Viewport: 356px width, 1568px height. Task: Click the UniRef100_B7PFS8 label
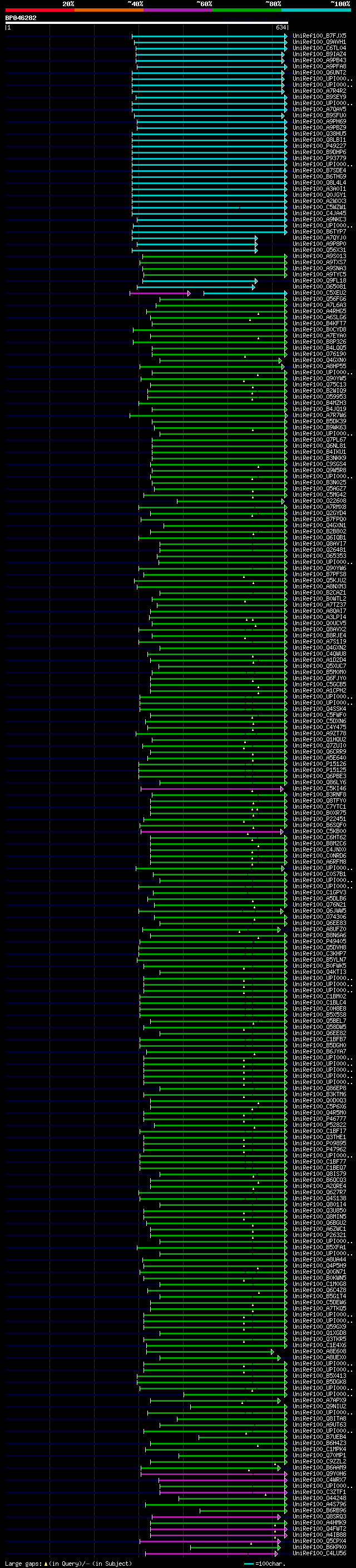point(319,575)
